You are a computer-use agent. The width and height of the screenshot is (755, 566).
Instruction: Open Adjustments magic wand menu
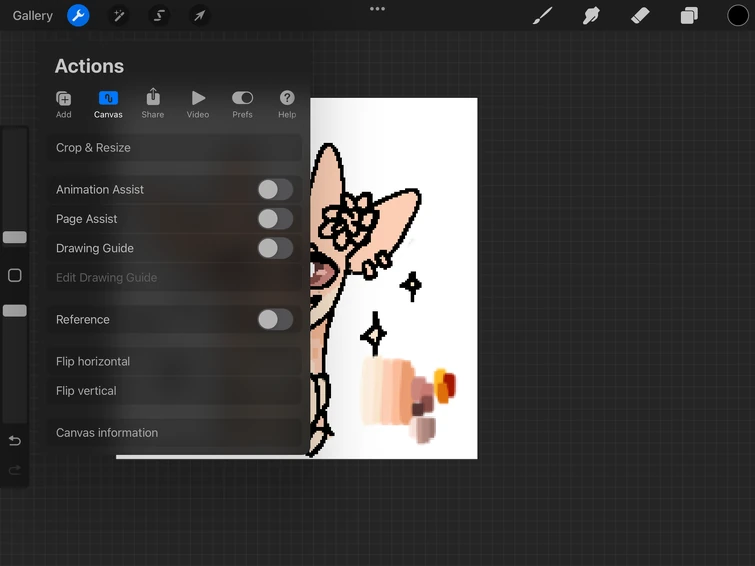pyautogui.click(x=119, y=16)
